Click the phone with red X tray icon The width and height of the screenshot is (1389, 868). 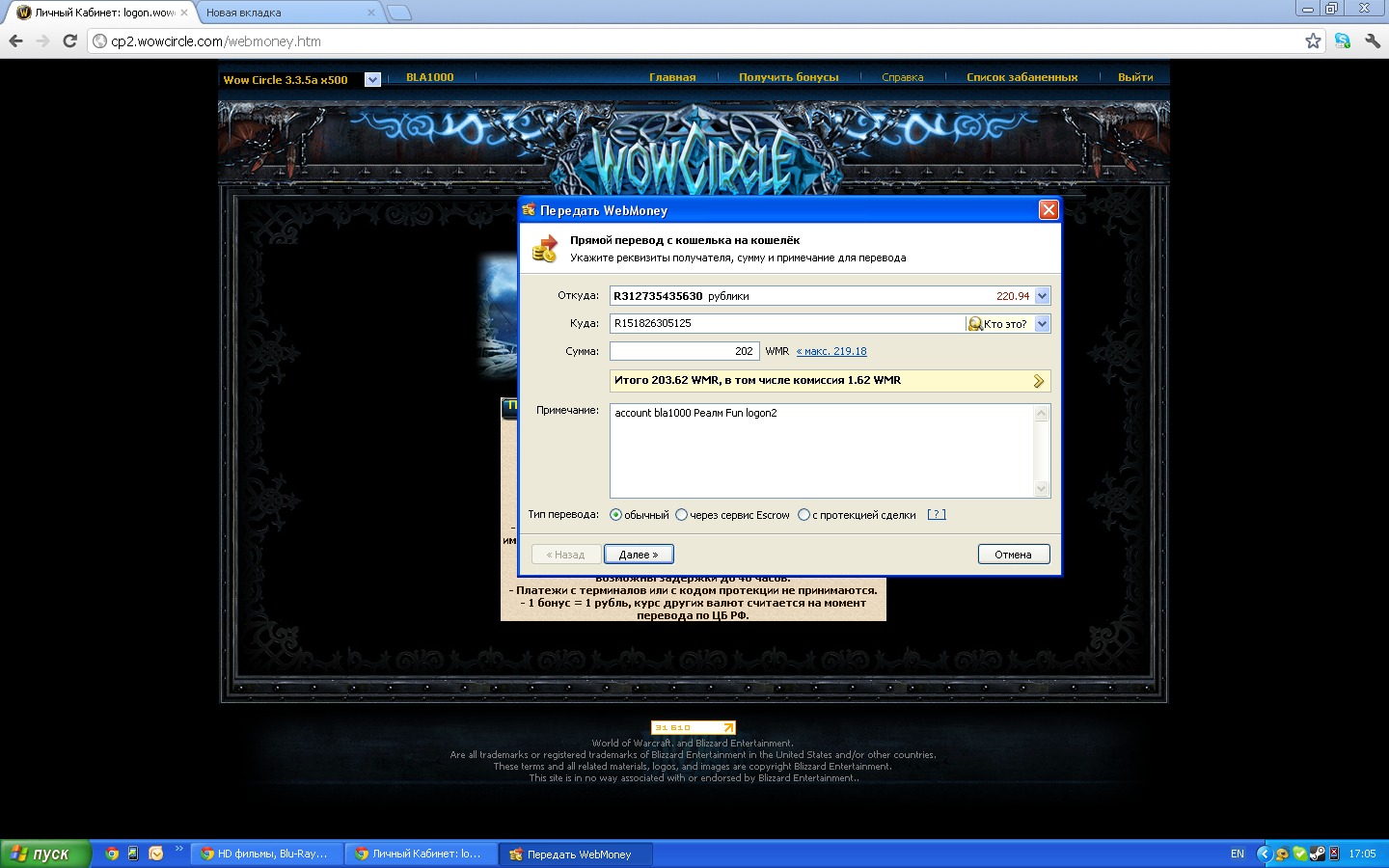pyautogui.click(x=1334, y=854)
